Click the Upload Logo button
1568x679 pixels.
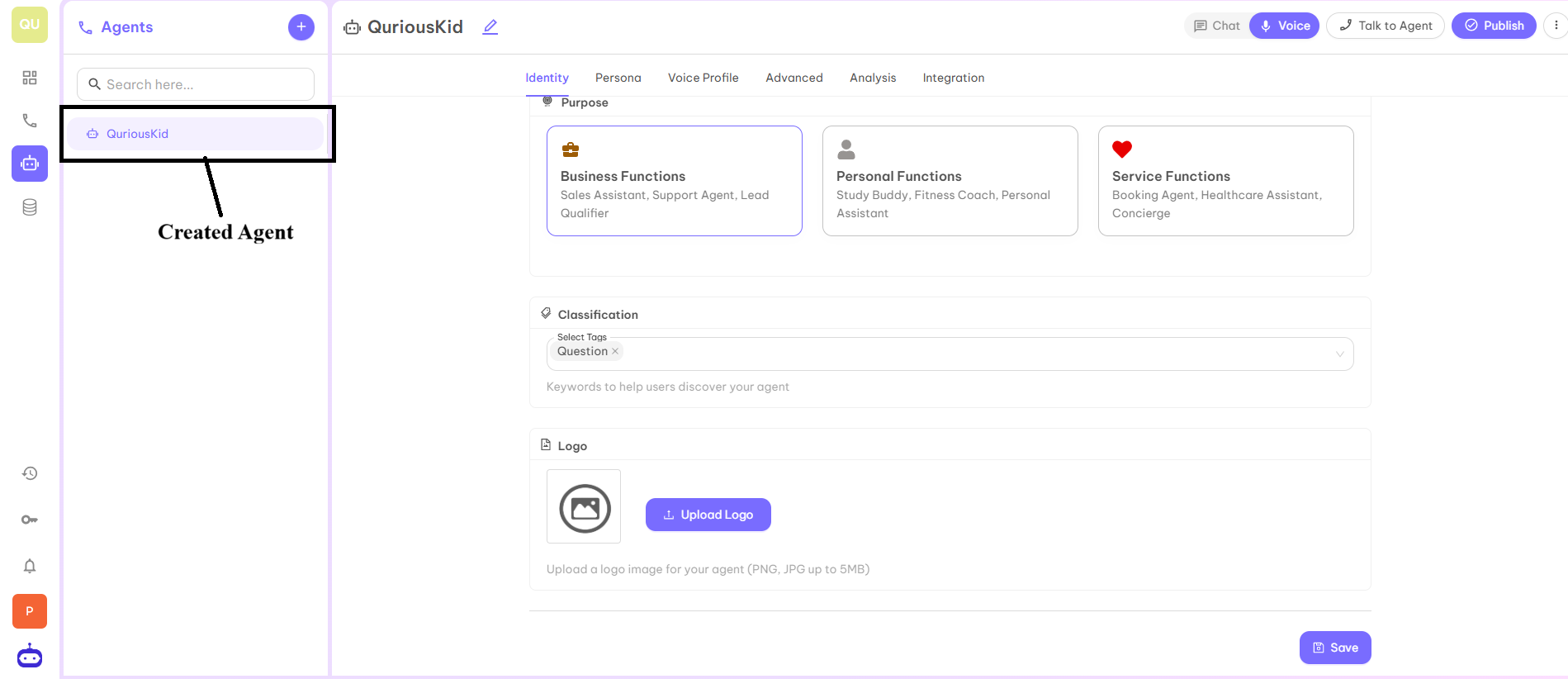click(x=708, y=515)
